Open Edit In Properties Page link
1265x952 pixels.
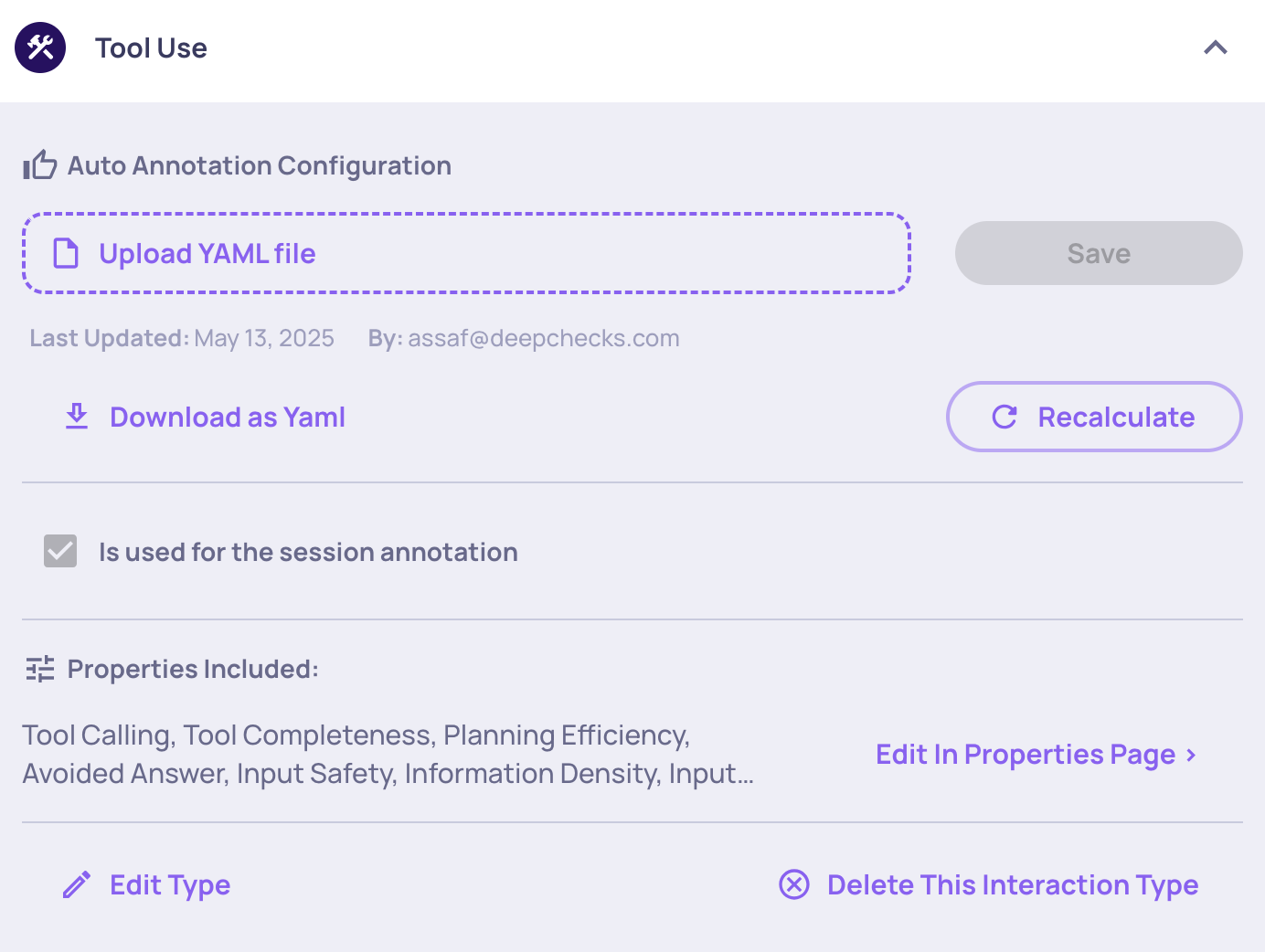click(1025, 755)
